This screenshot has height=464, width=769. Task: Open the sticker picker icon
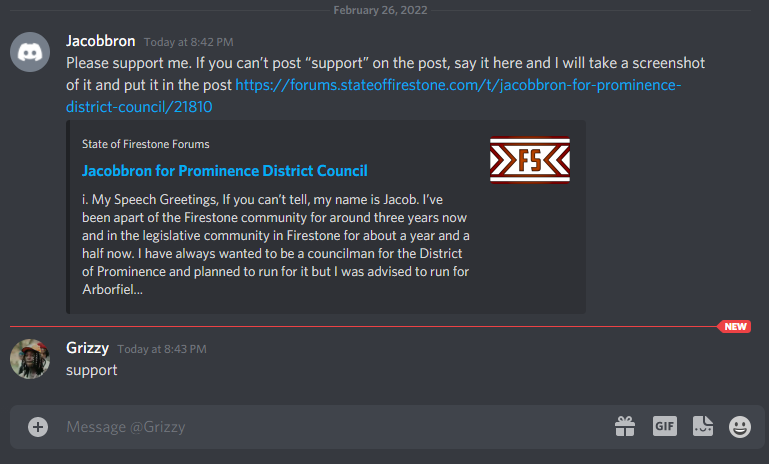tap(703, 426)
